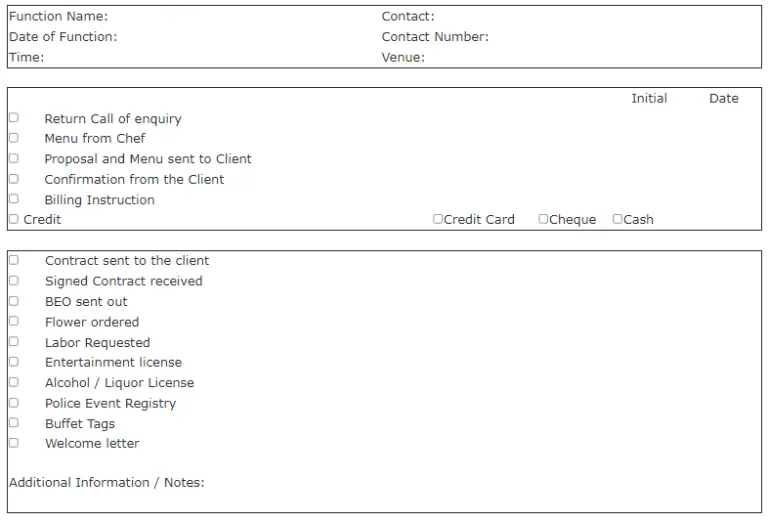768x522 pixels.
Task: Tick the Menu from Chef checkbox
Action: pos(14,138)
